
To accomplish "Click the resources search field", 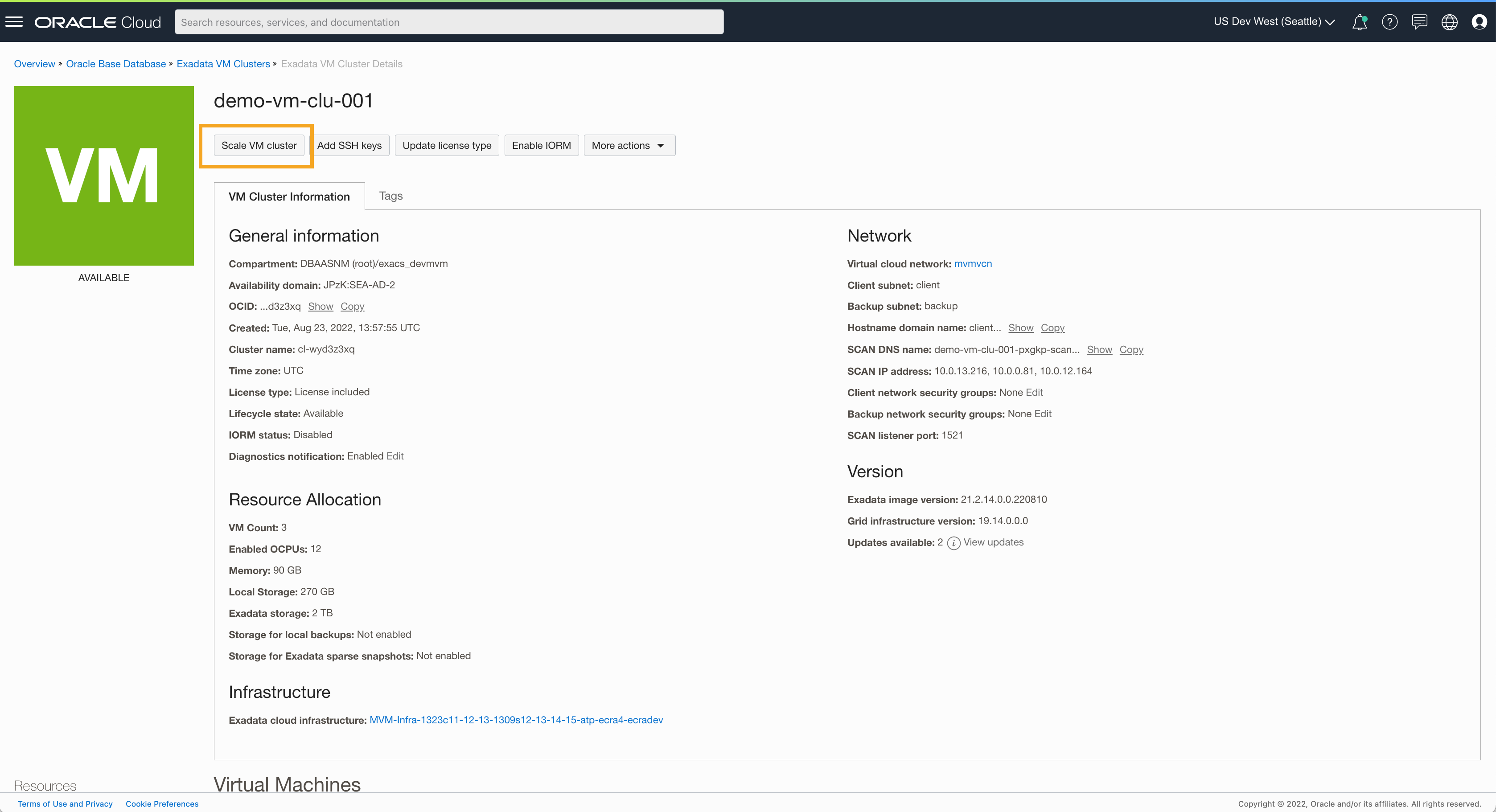I will 448,22.
